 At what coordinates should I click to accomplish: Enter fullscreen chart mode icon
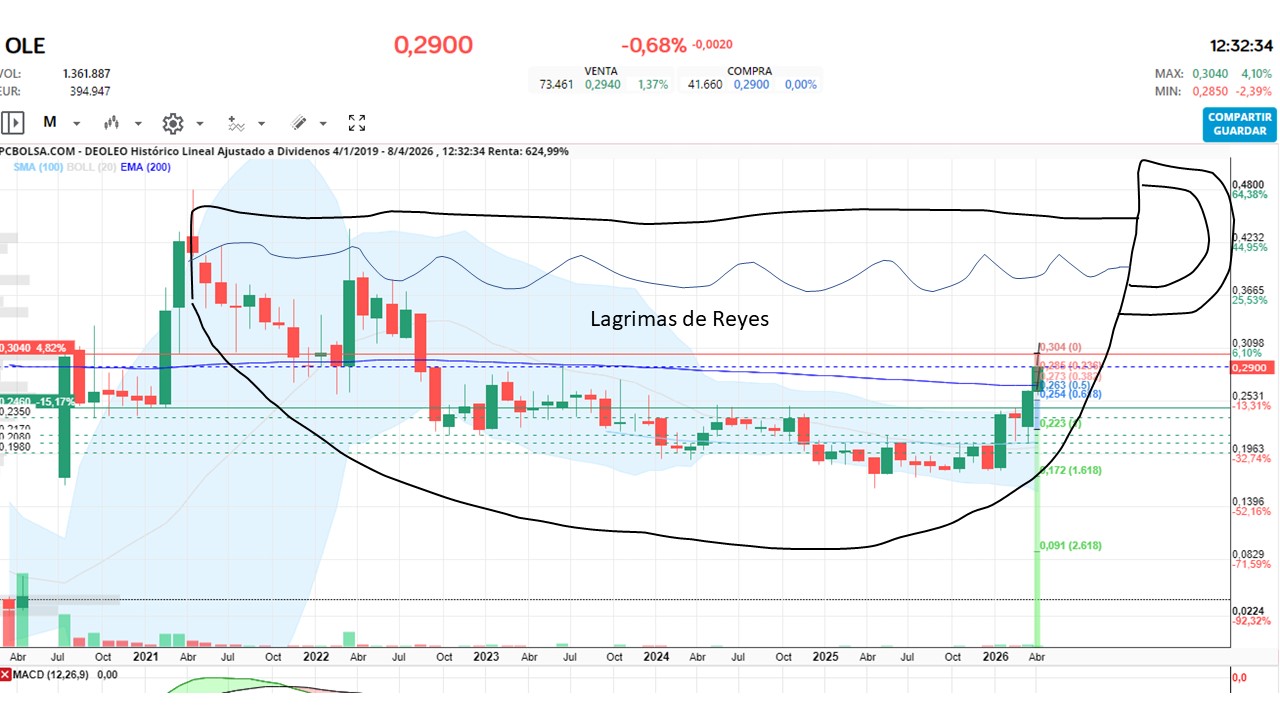[x=357, y=123]
